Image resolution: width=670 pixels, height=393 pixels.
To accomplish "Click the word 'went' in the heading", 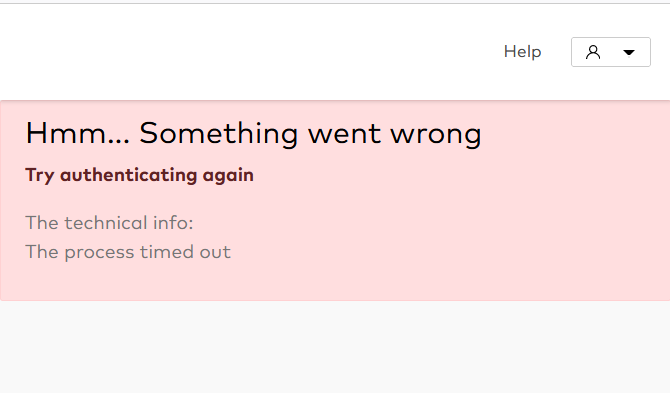I will (x=344, y=135).
